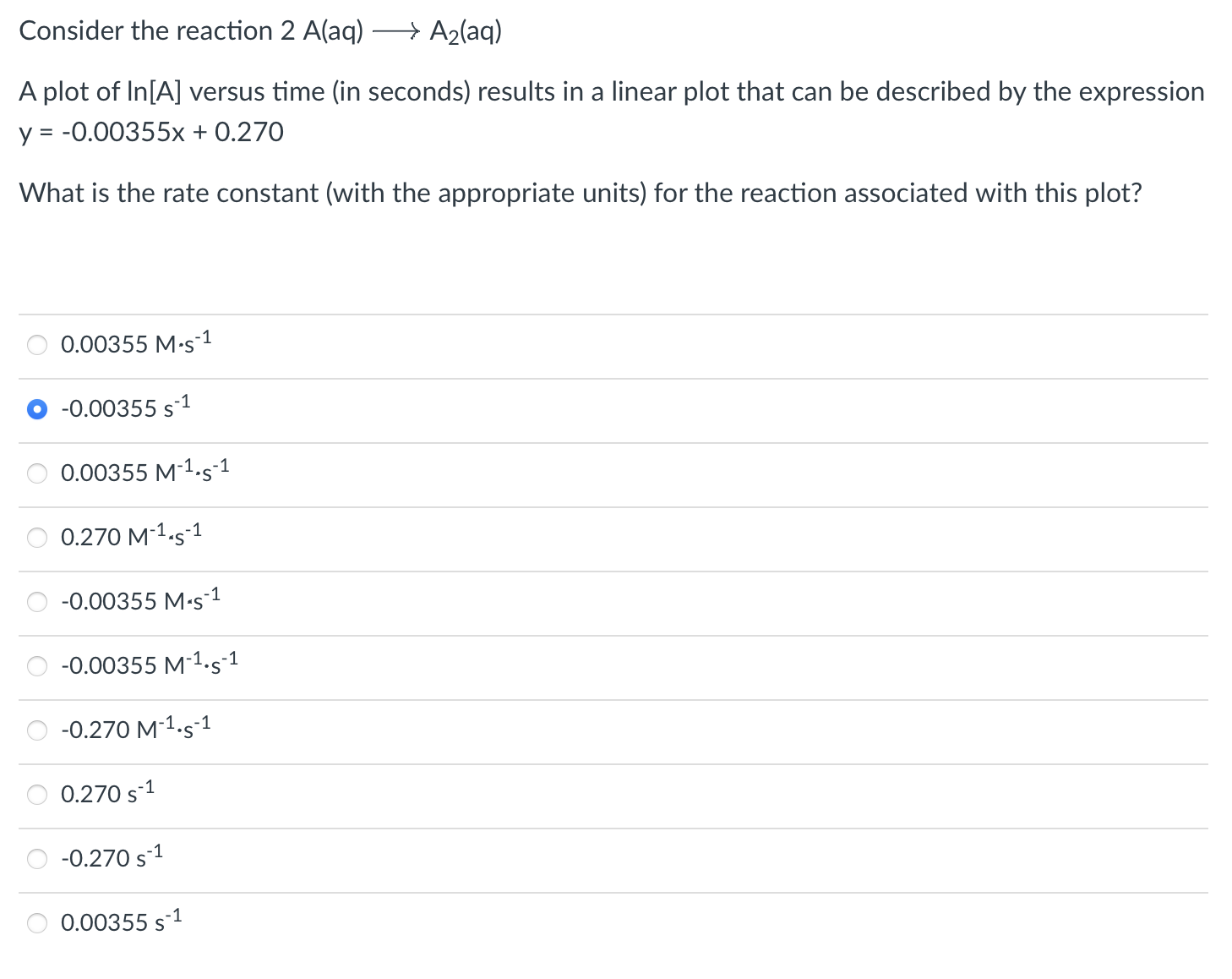Click the answer label text -0.270 s⁻¹
1232x979 pixels.
click(112, 856)
